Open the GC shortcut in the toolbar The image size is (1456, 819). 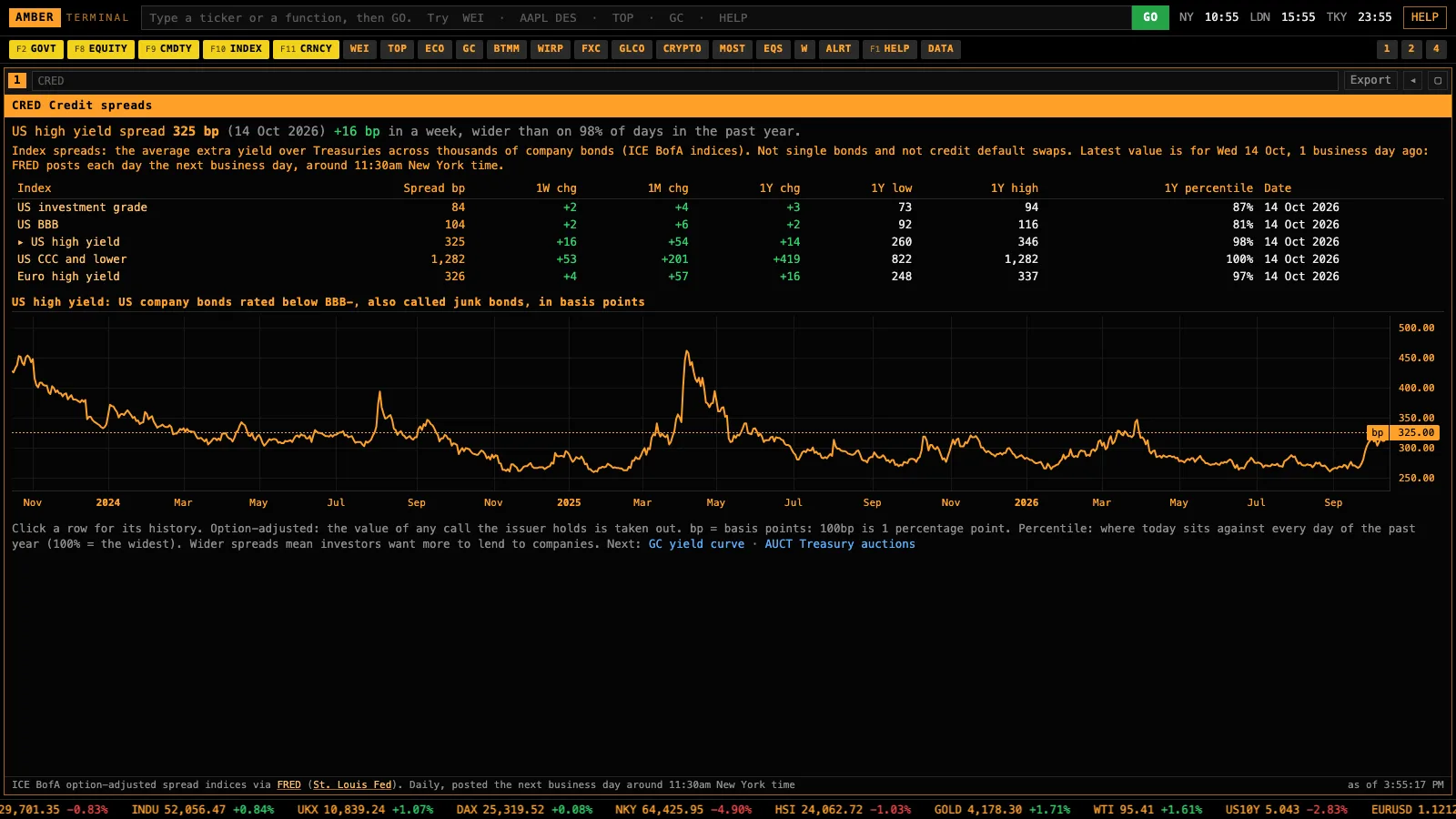(x=470, y=49)
